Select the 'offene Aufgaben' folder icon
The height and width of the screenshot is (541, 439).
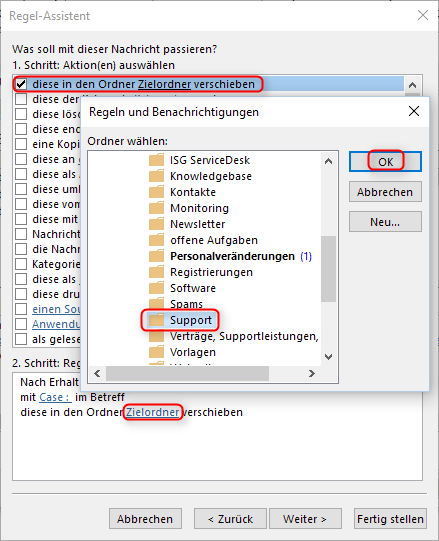point(156,240)
